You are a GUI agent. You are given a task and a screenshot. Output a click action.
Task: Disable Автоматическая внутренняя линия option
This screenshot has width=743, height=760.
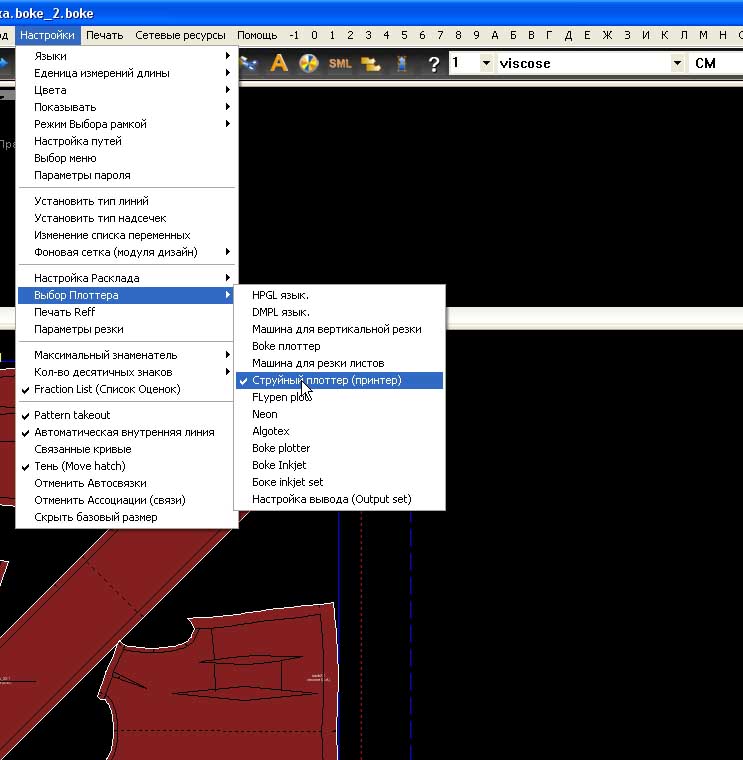124,432
